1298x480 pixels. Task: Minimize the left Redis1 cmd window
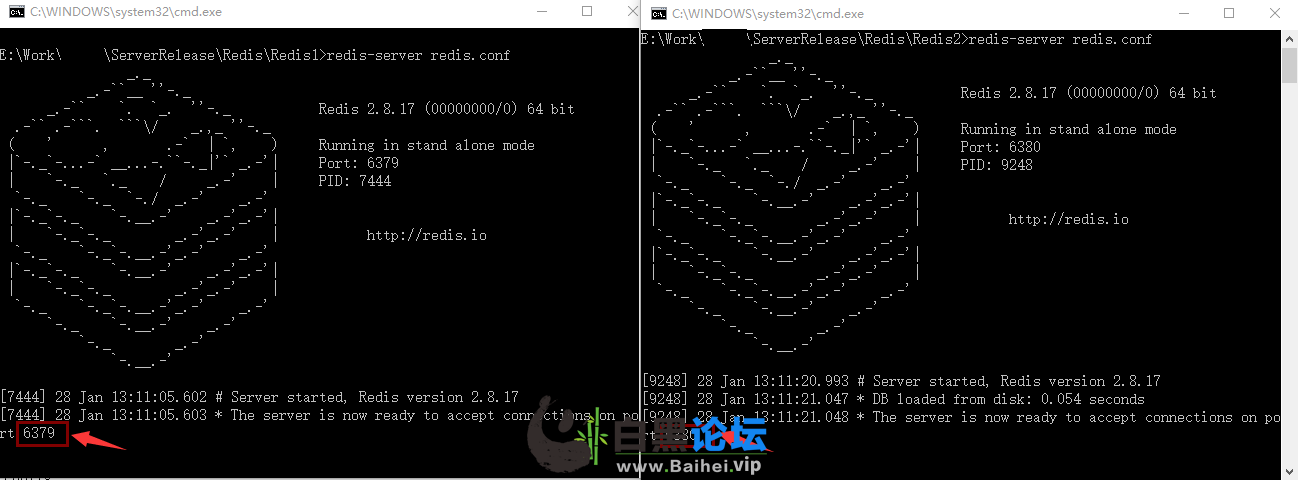click(x=541, y=12)
